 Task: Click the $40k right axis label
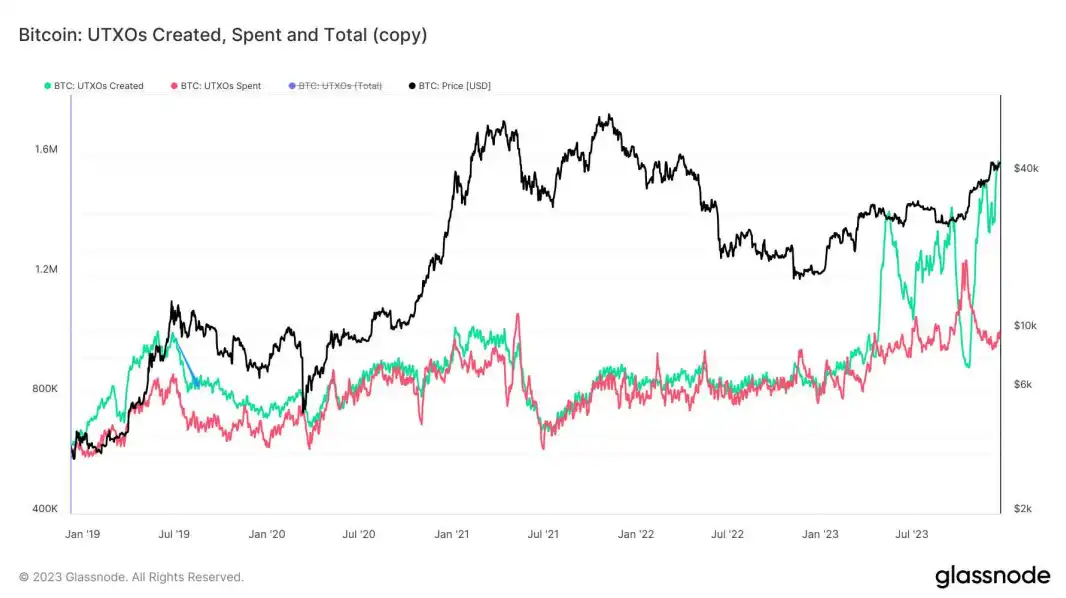tap(1026, 169)
